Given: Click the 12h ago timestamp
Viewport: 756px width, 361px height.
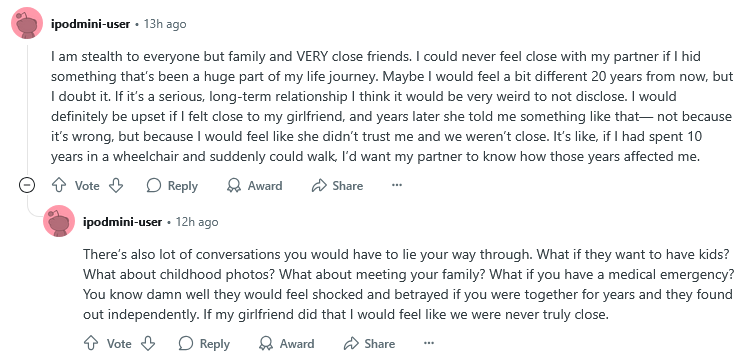Looking at the screenshot, I should 197,222.
